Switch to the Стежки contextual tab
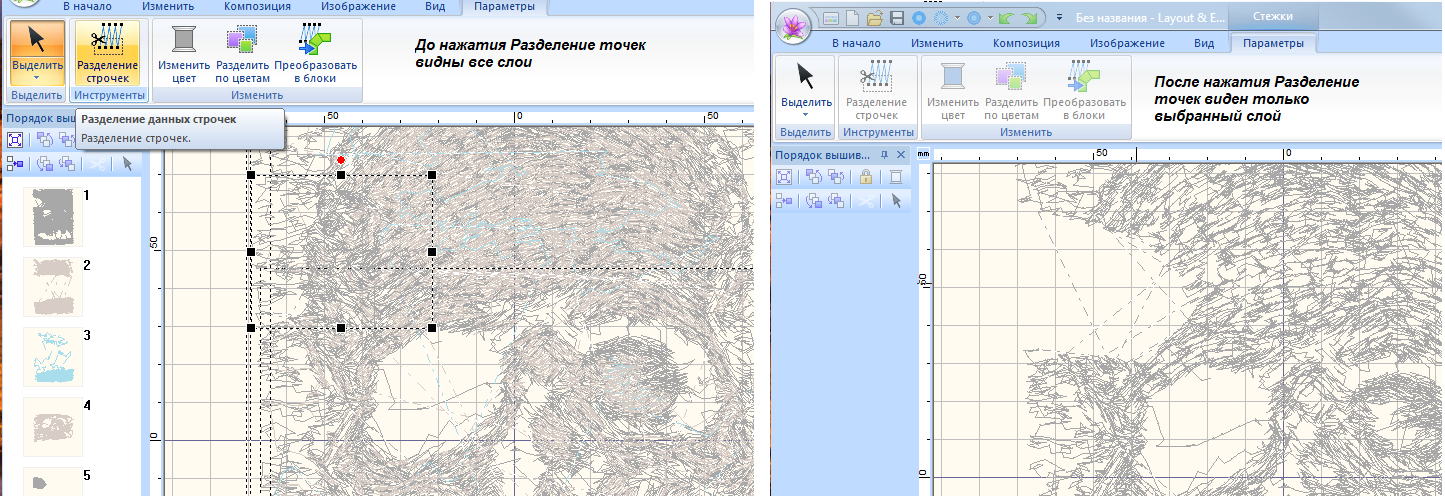1445x496 pixels. [x=1271, y=17]
